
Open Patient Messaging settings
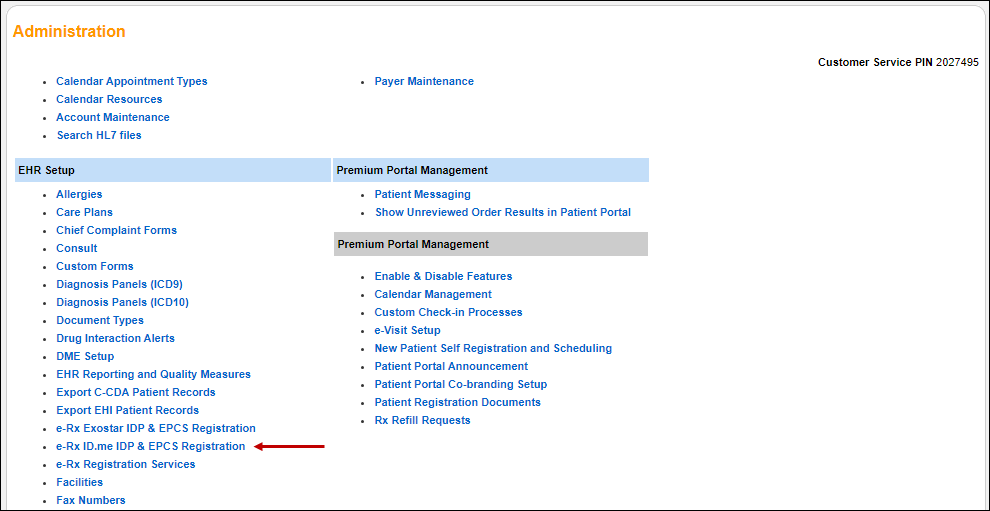pyautogui.click(x=422, y=194)
